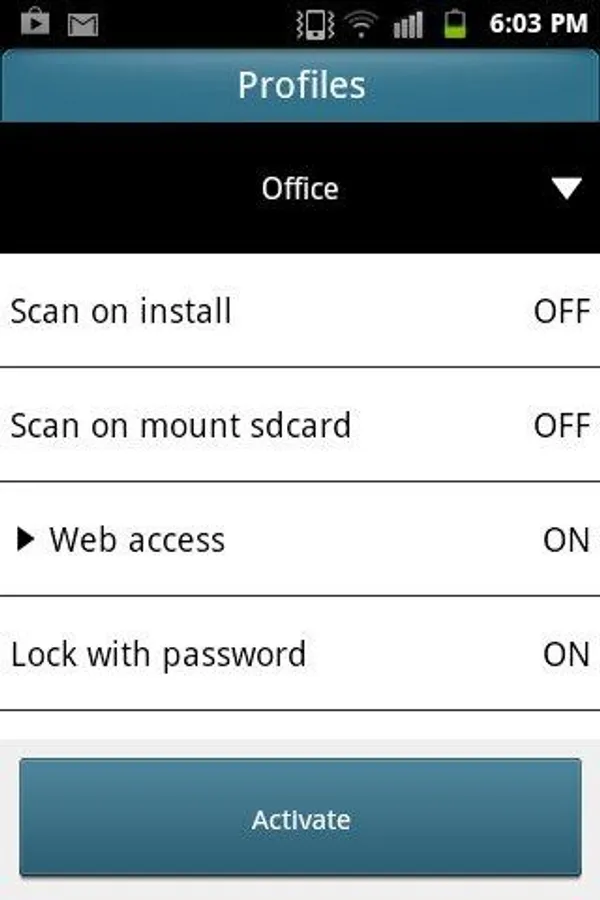
Task: Select the Web access label text
Action: 137,540
